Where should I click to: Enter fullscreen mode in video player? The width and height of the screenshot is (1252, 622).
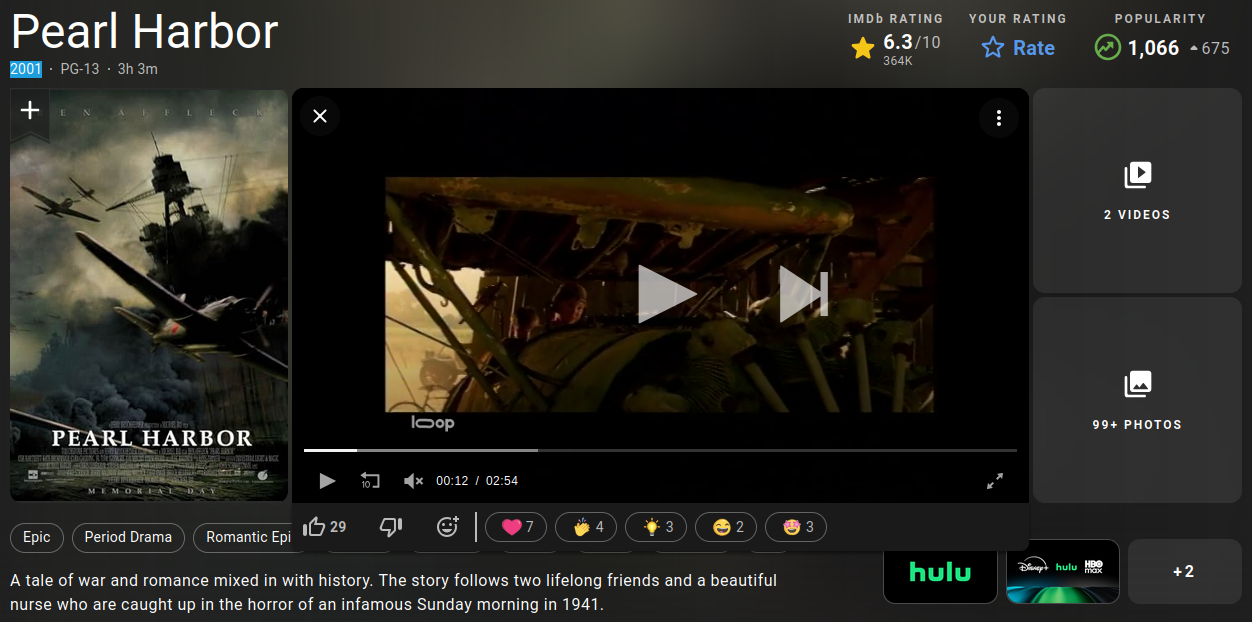(x=995, y=481)
